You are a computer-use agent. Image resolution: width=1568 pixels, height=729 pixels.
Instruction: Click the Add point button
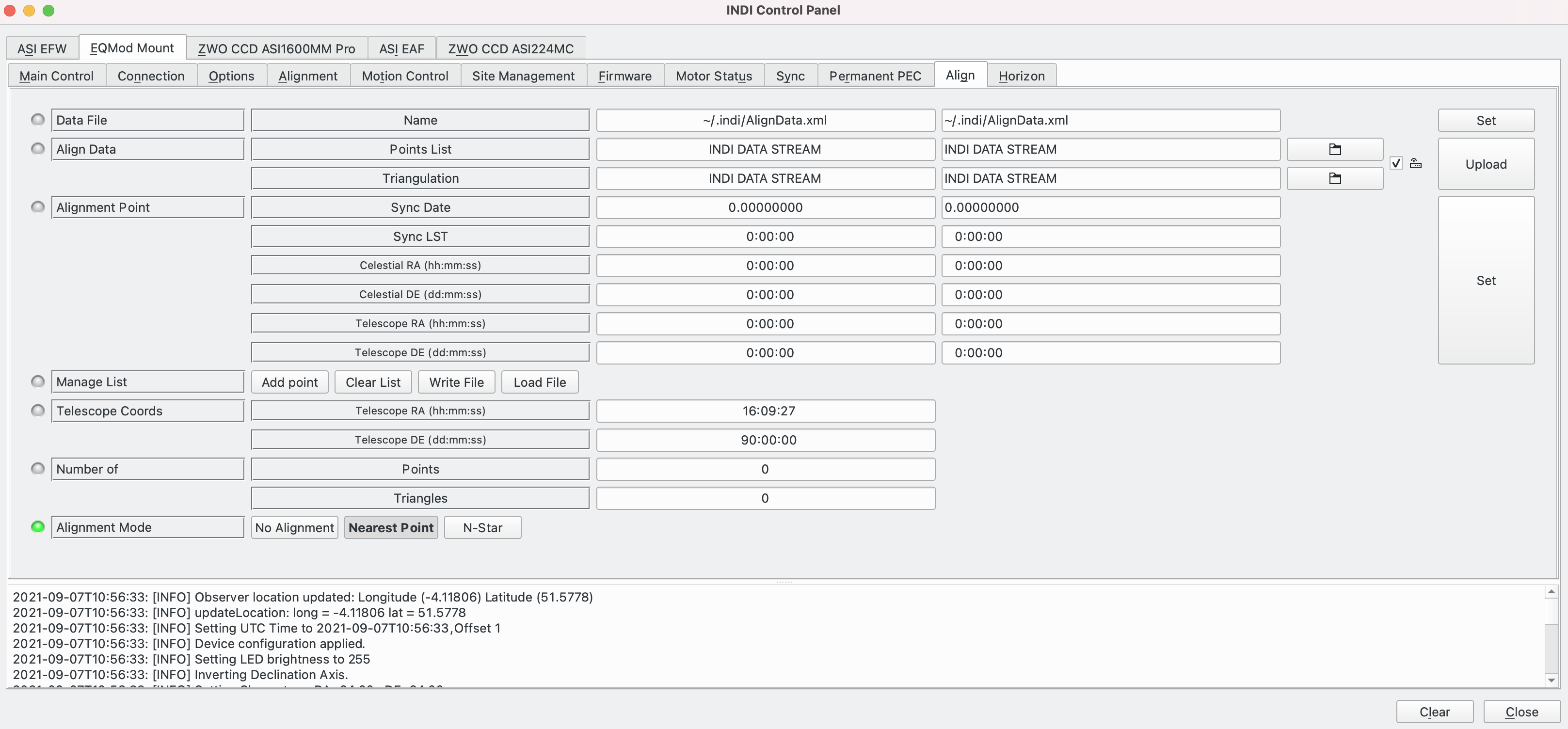[290, 382]
